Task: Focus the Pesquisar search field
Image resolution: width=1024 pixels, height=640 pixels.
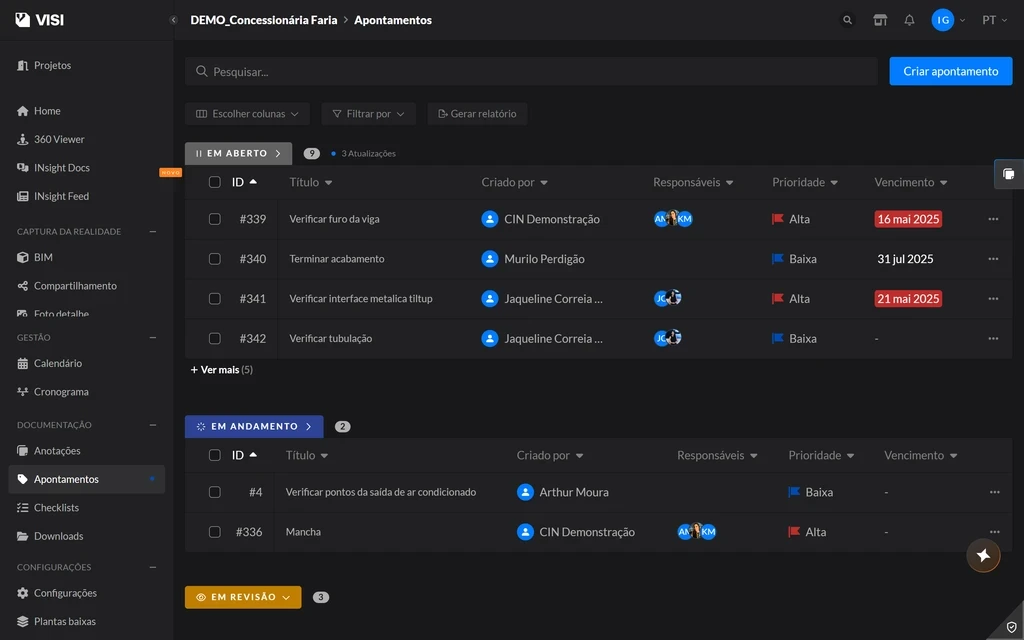Action: coord(531,71)
